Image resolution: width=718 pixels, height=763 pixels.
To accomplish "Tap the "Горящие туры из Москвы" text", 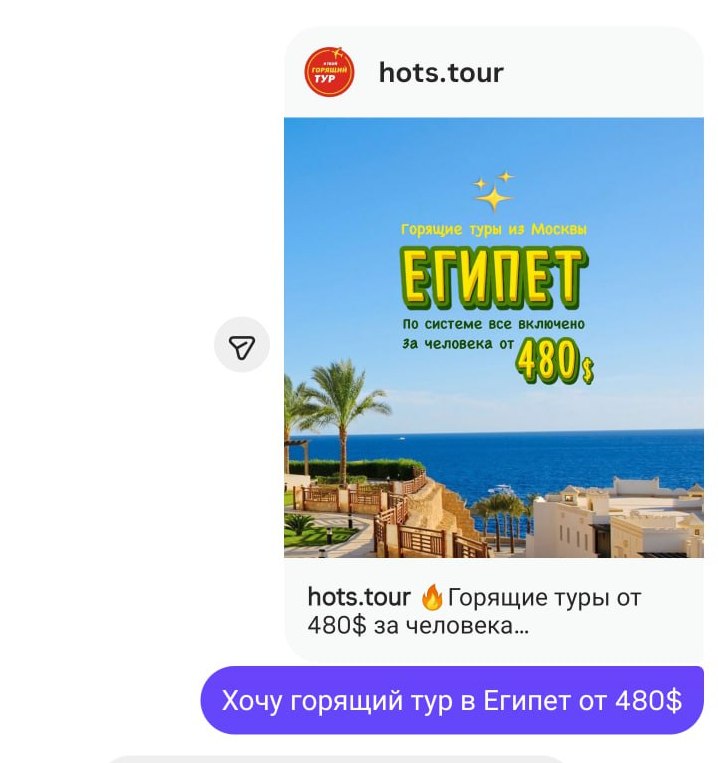I will click(494, 229).
